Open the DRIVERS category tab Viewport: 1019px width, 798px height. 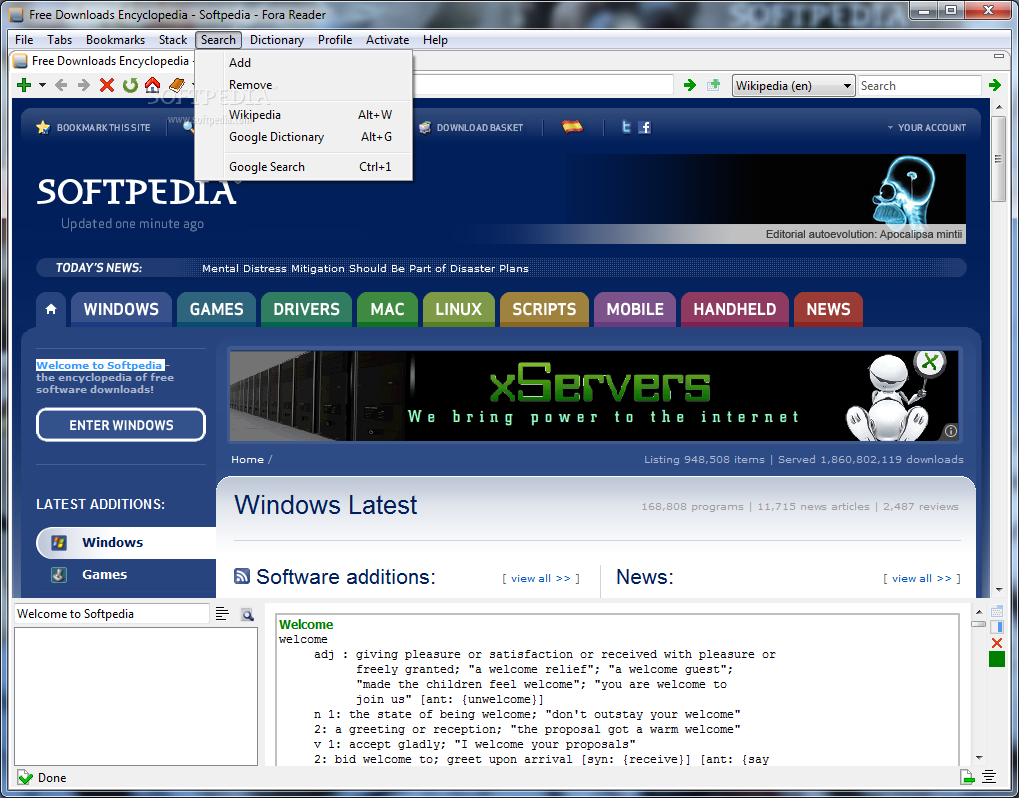coord(306,309)
